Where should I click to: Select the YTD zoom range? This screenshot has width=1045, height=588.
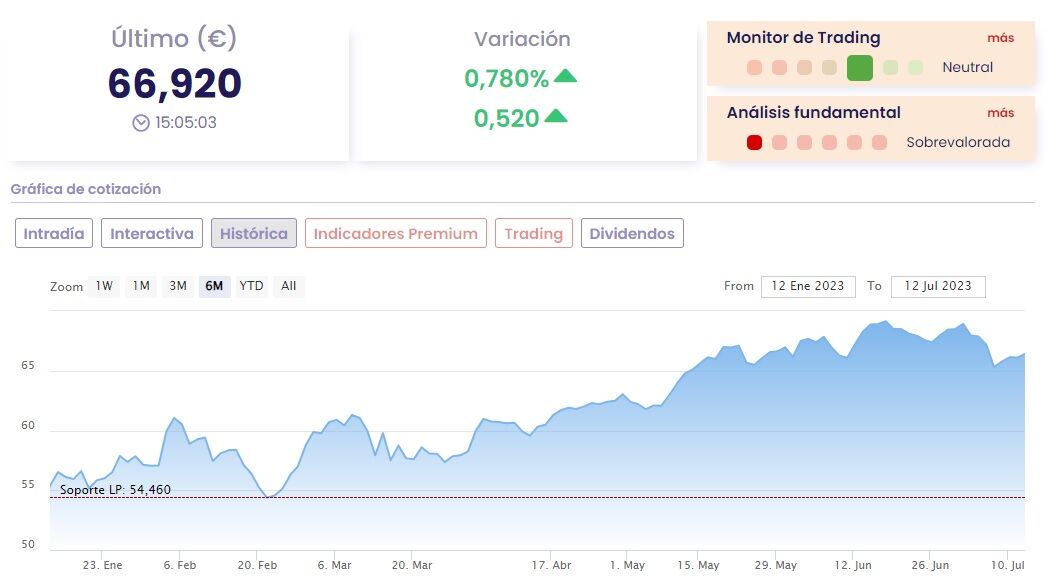252,286
